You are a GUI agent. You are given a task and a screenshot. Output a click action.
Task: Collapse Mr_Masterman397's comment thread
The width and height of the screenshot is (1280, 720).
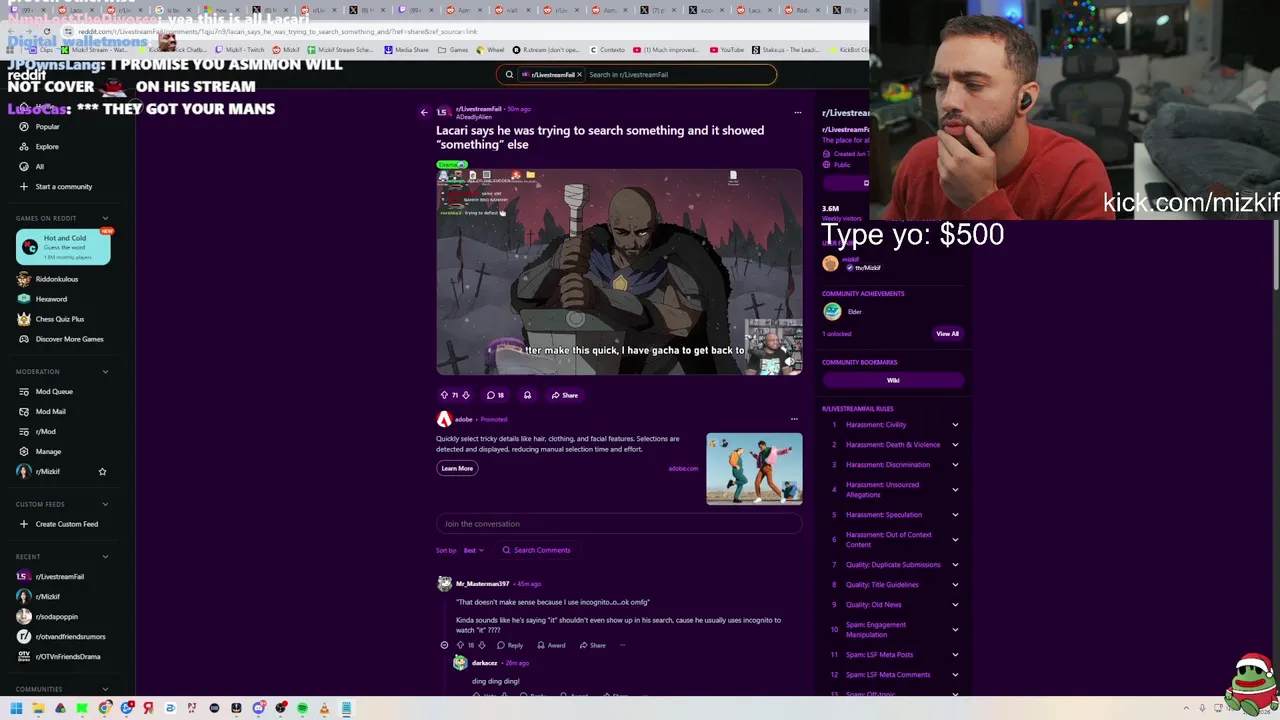444,645
